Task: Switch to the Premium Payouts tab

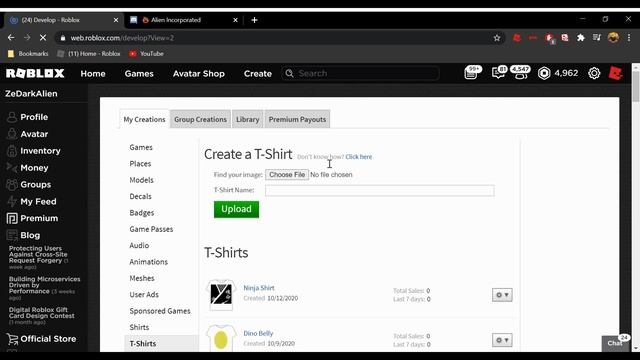Action: 297,119
